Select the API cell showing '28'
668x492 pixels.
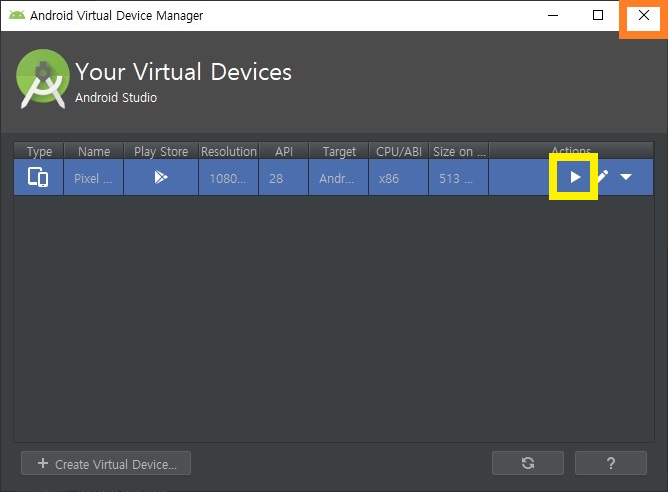coord(283,178)
